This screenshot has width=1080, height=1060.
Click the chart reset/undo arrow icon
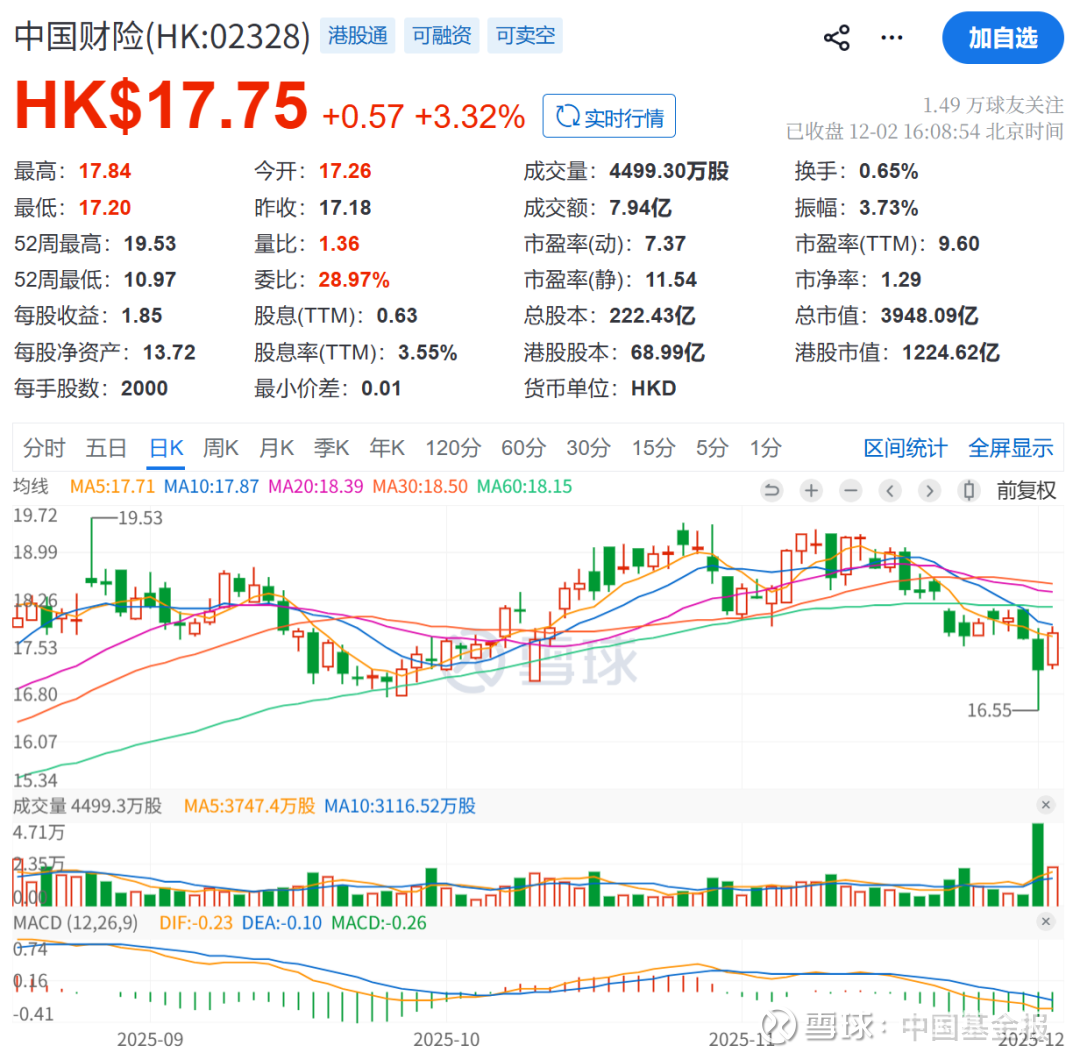pos(772,490)
